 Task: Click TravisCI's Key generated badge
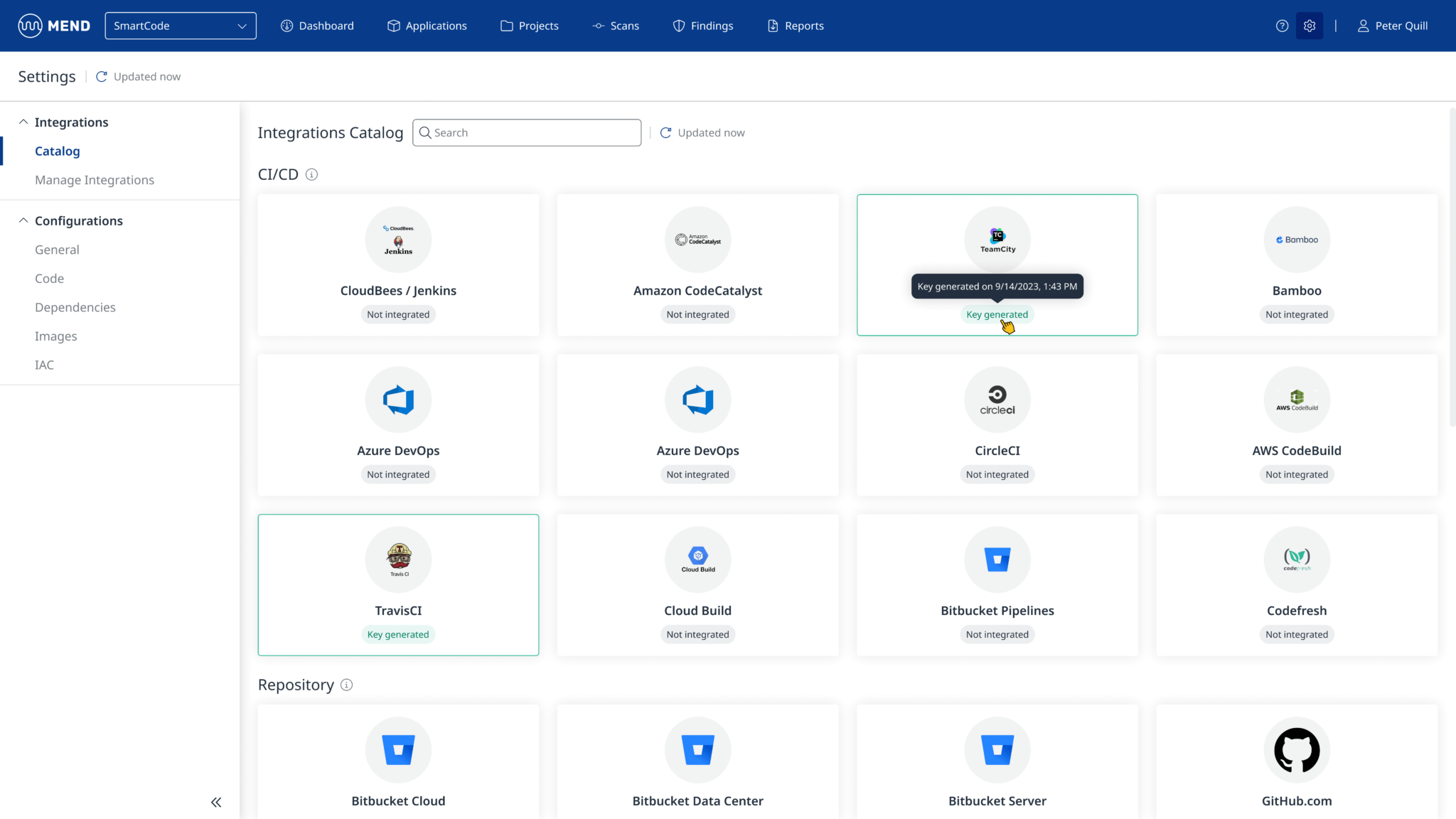coord(398,635)
